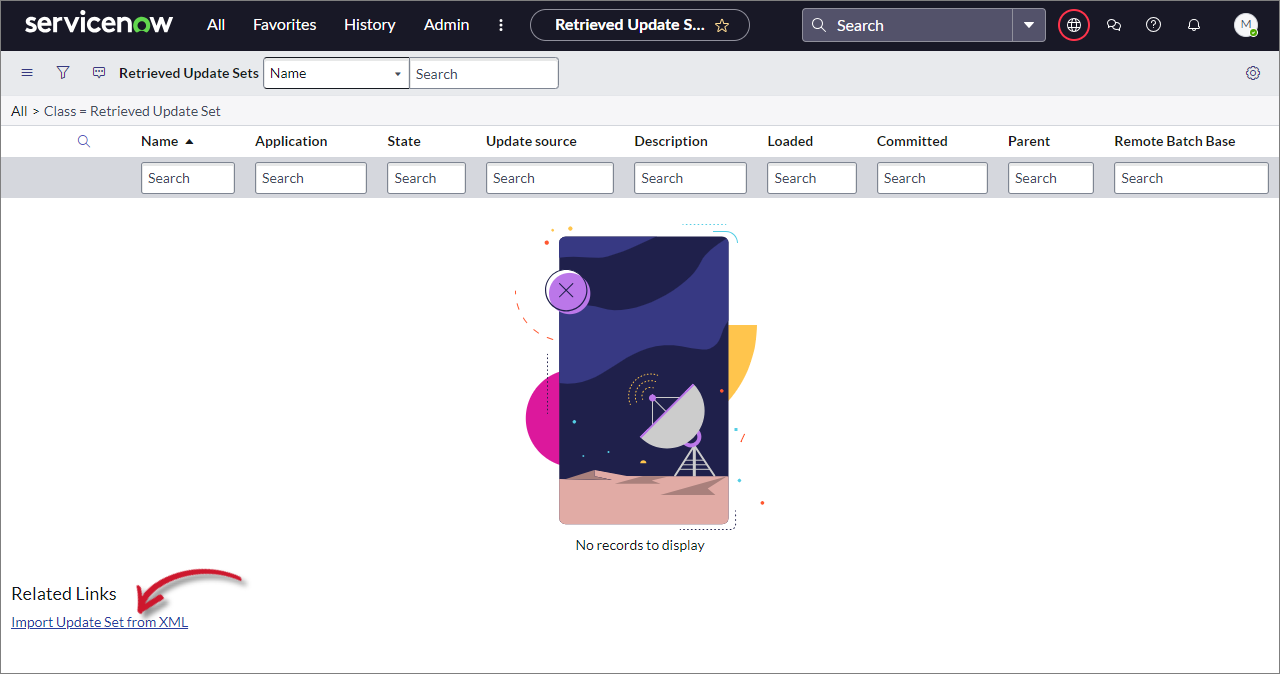Viewport: 1280px width, 674px height.
Task: Click the globe scope picker icon
Action: [1074, 25]
